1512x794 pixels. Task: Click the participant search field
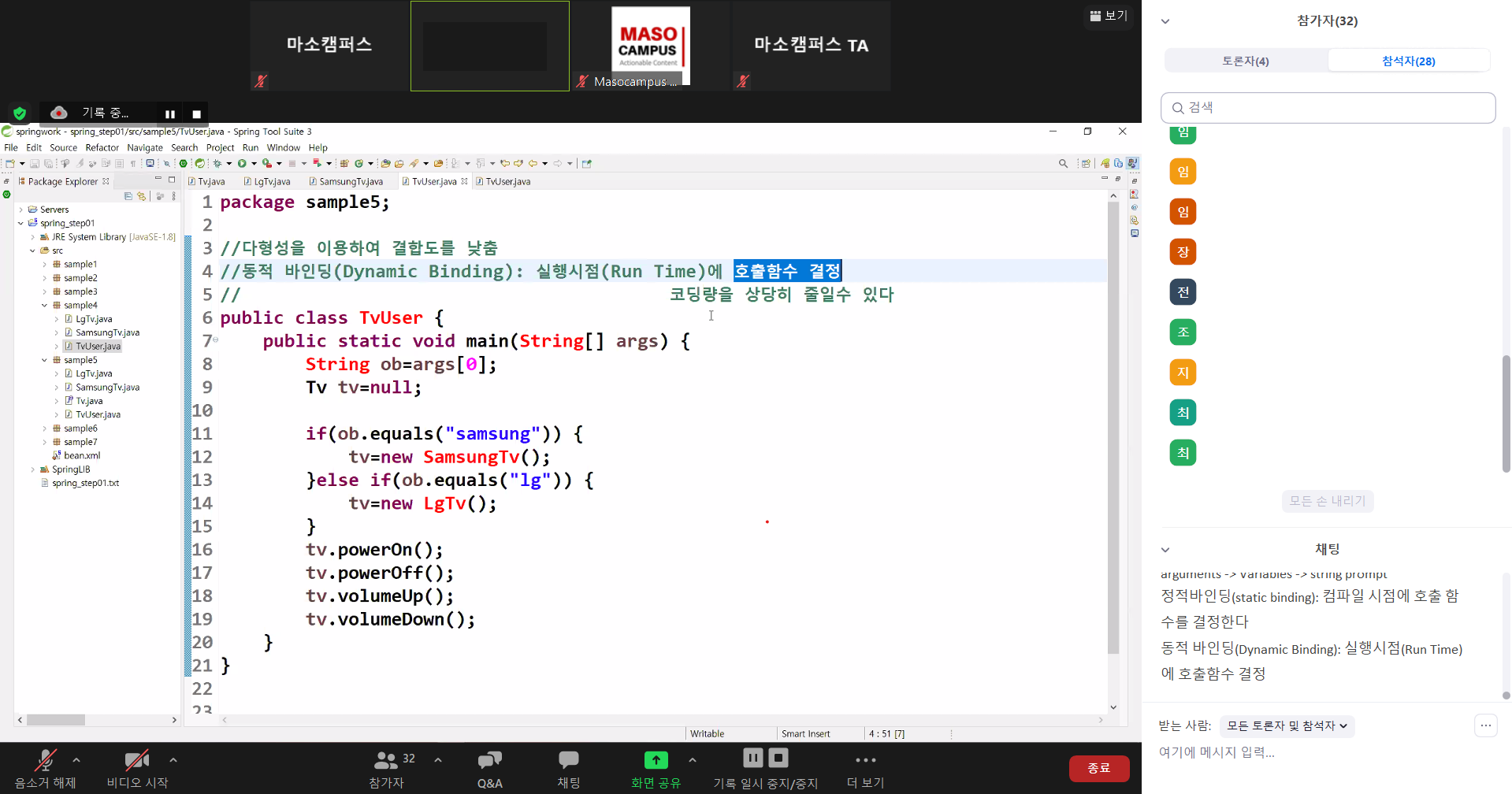(1328, 108)
